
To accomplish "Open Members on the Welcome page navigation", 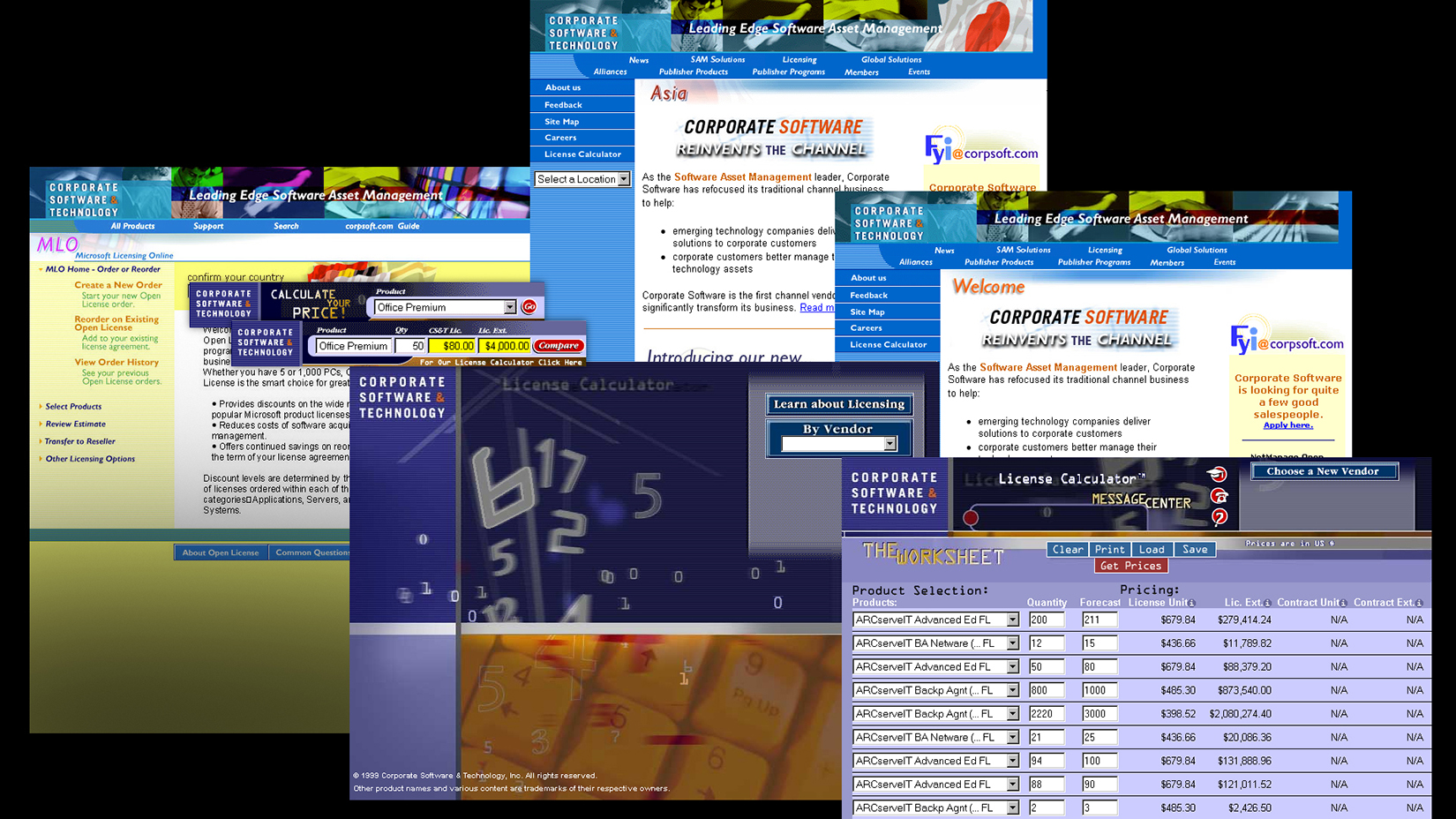I will click(x=1167, y=263).
